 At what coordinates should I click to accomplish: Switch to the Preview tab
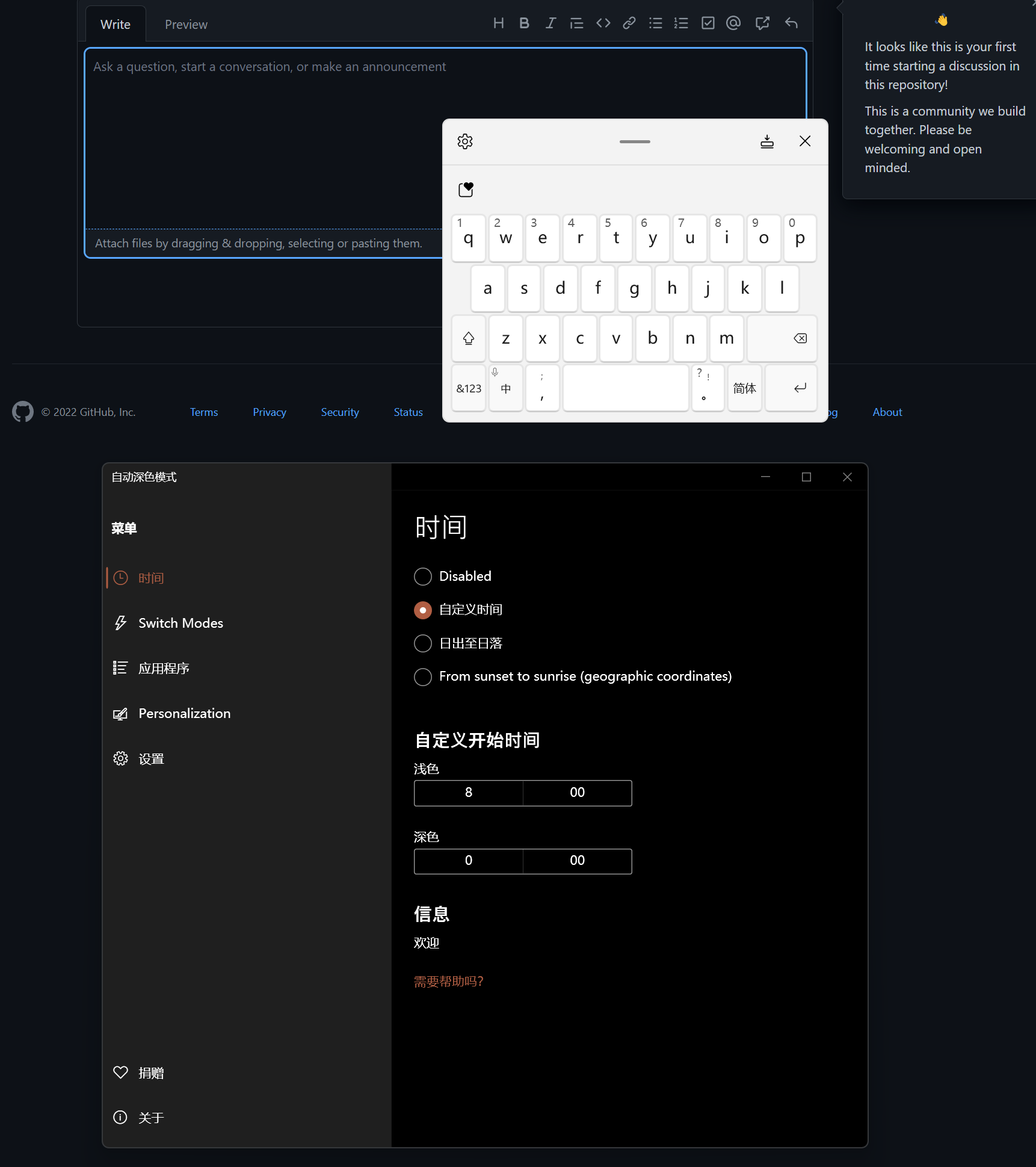point(185,24)
